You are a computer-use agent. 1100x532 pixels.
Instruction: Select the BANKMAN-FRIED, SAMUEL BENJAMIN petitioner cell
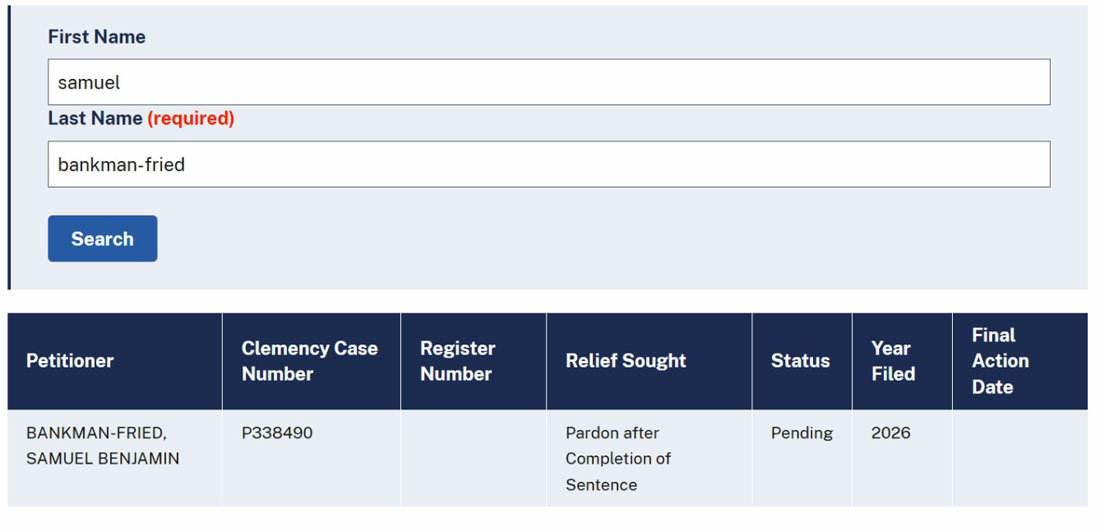click(115, 458)
